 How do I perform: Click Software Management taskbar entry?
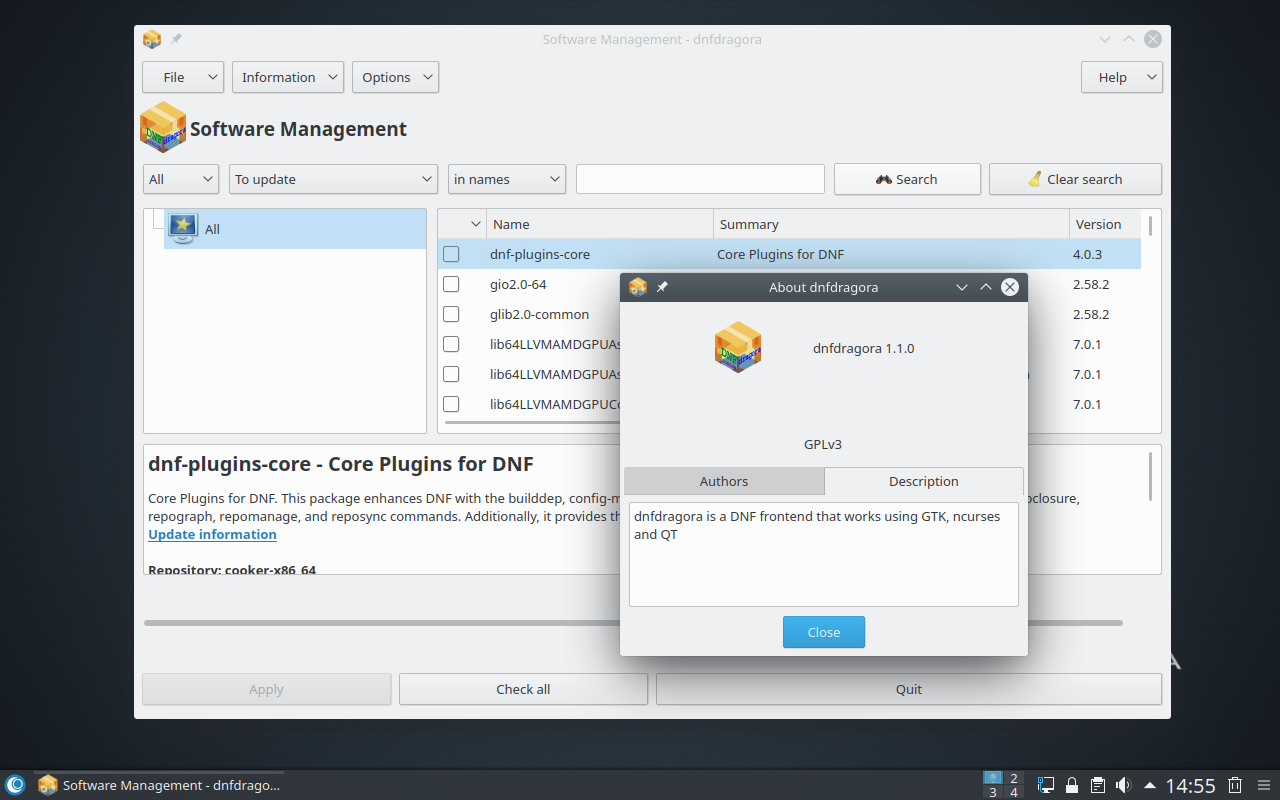click(160, 785)
